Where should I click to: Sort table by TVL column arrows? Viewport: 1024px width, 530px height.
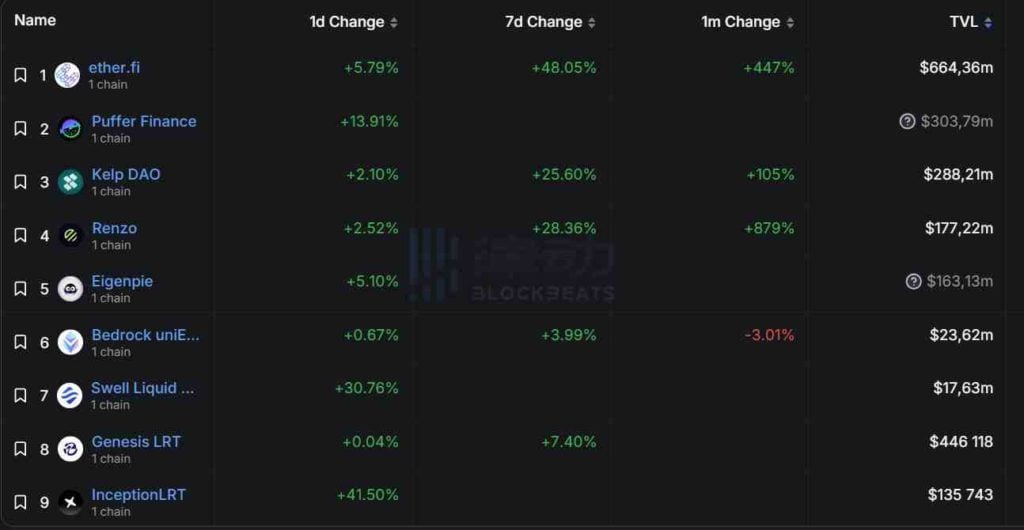click(x=988, y=22)
